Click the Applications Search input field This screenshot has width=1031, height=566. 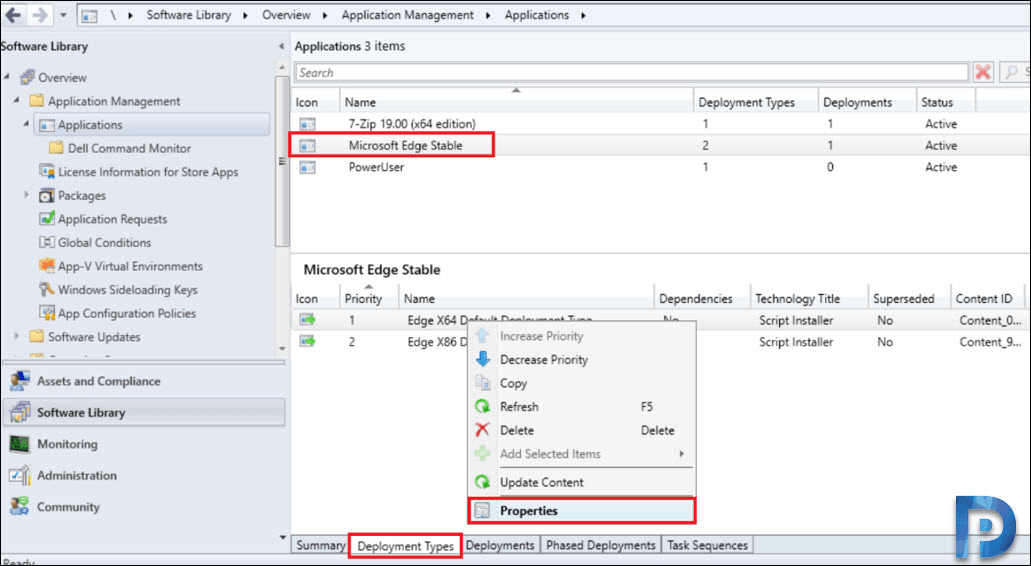(632, 72)
